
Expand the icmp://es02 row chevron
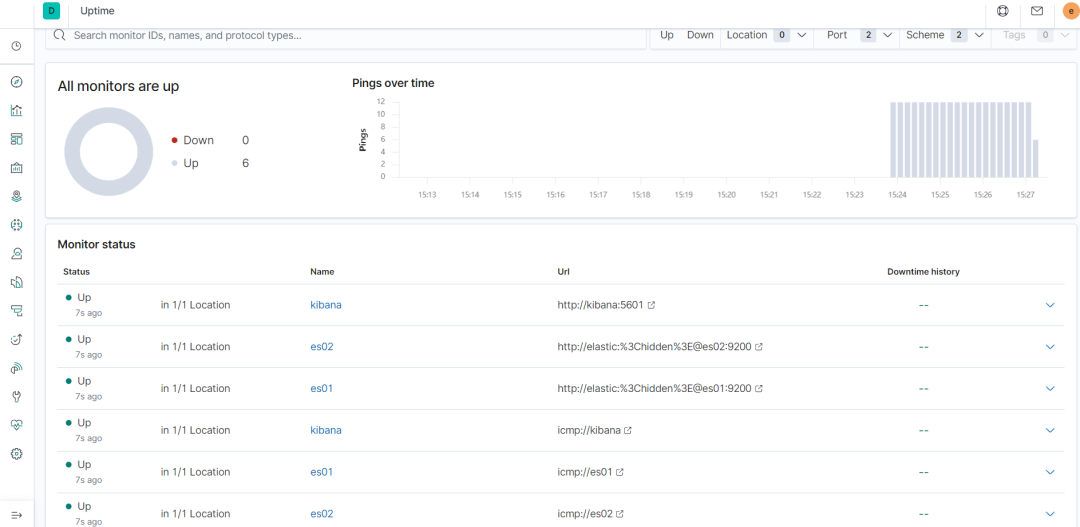click(1050, 514)
